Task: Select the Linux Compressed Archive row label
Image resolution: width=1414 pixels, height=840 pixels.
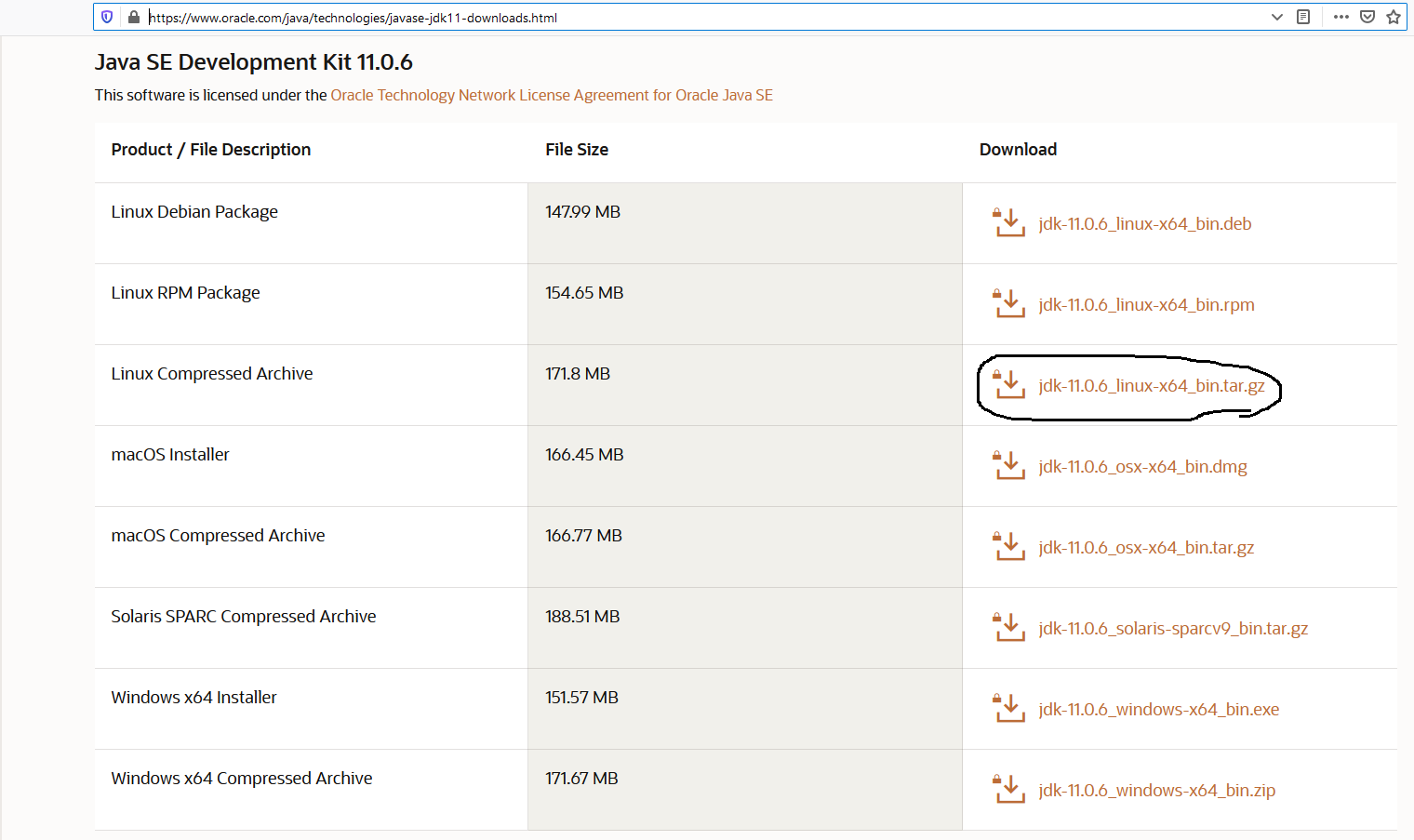Action: (212, 374)
